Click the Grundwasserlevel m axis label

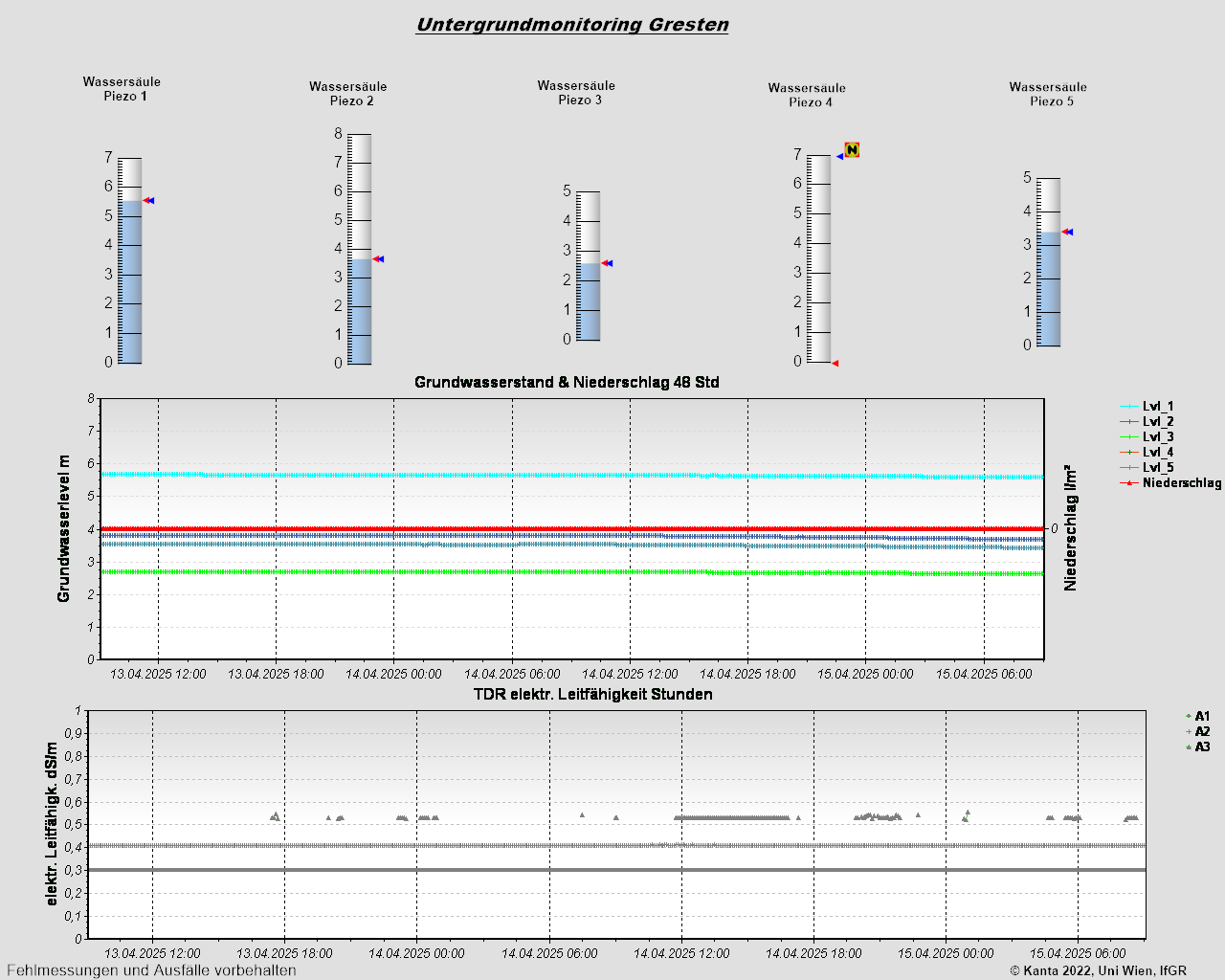click(64, 528)
